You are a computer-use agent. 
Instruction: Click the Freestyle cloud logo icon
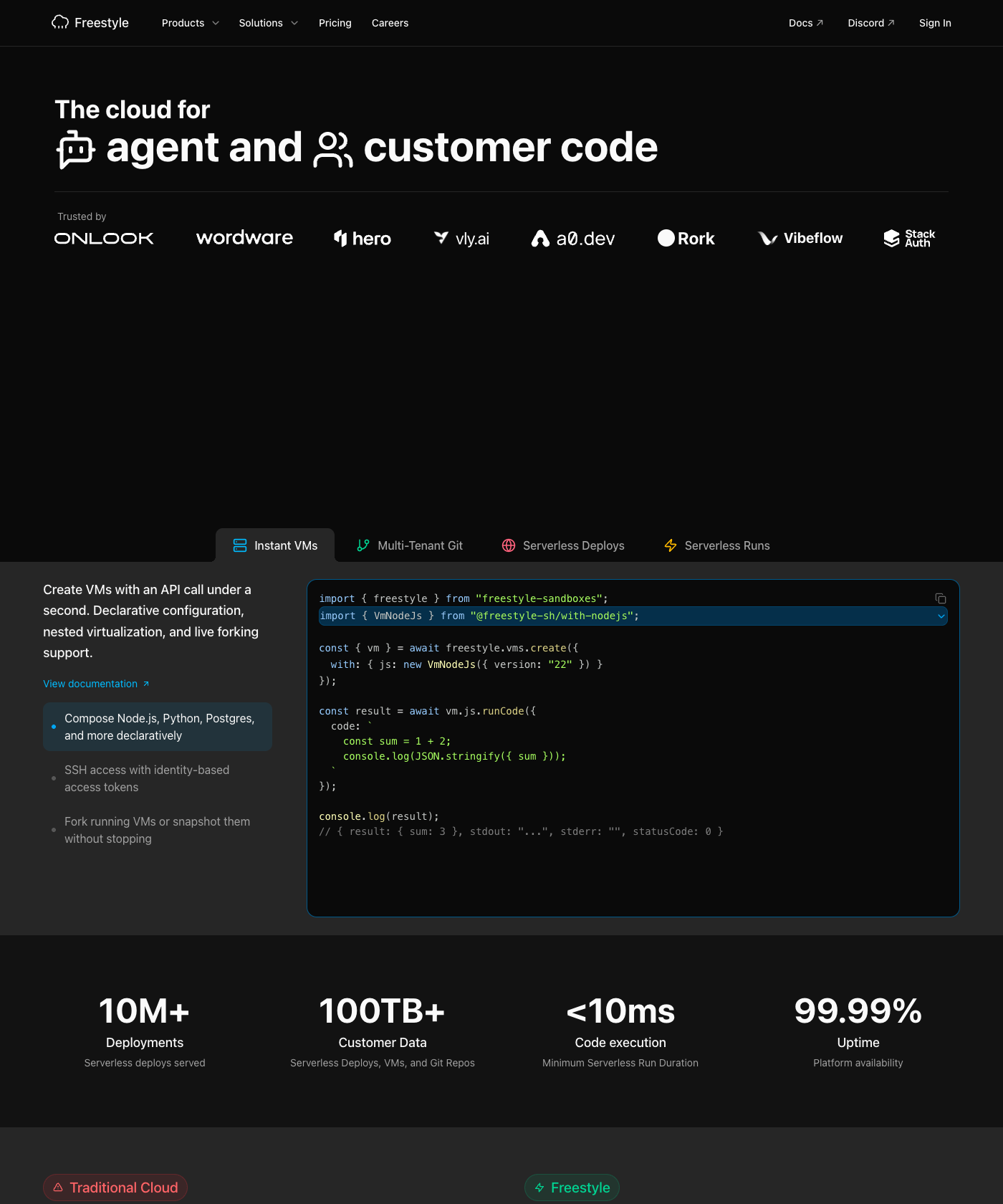point(60,22)
